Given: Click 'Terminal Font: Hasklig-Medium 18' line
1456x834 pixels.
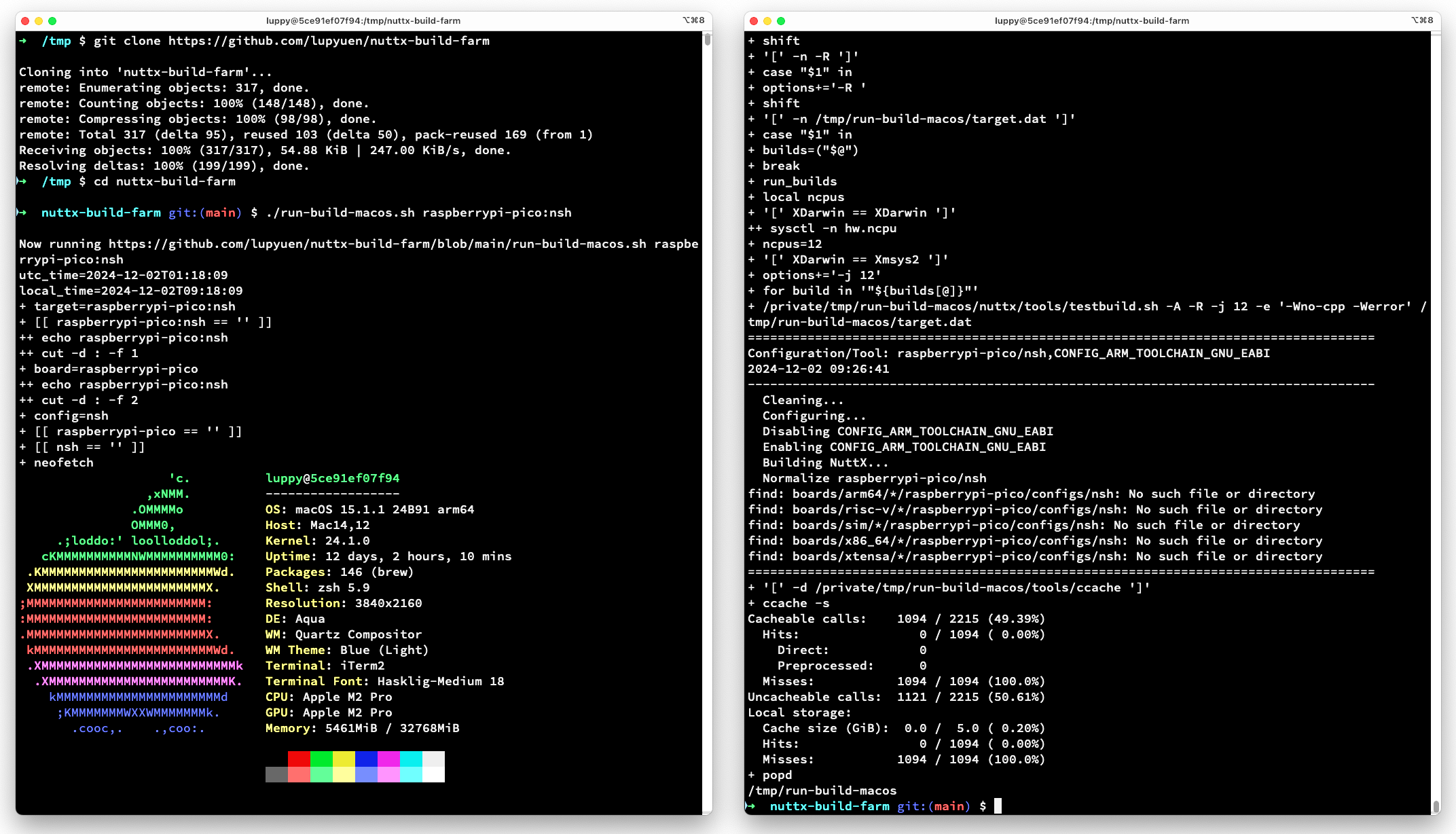Looking at the screenshot, I should coord(385,681).
